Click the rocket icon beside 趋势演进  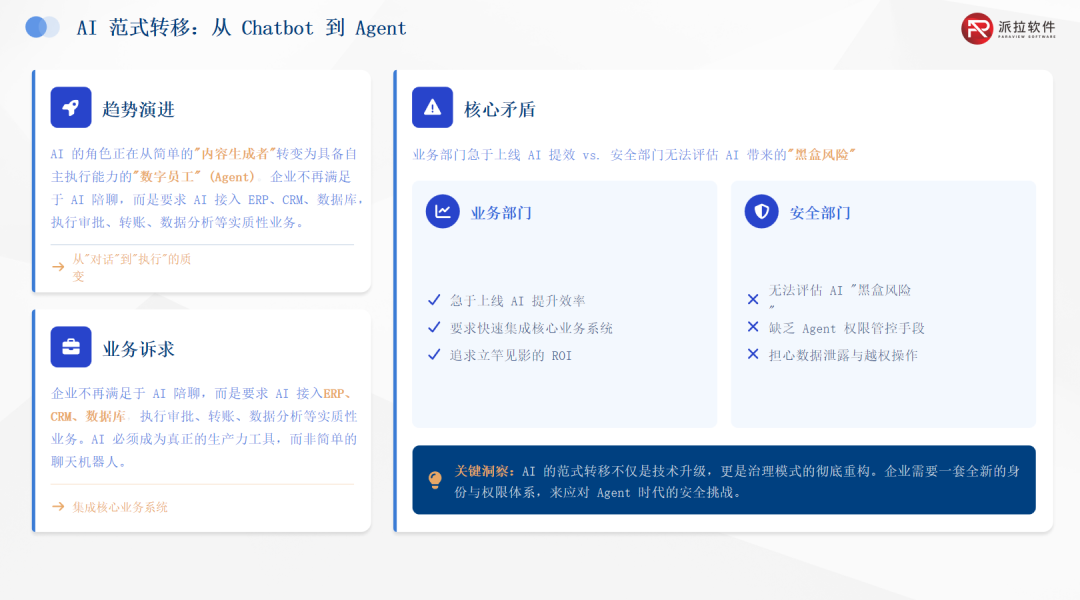[71, 107]
